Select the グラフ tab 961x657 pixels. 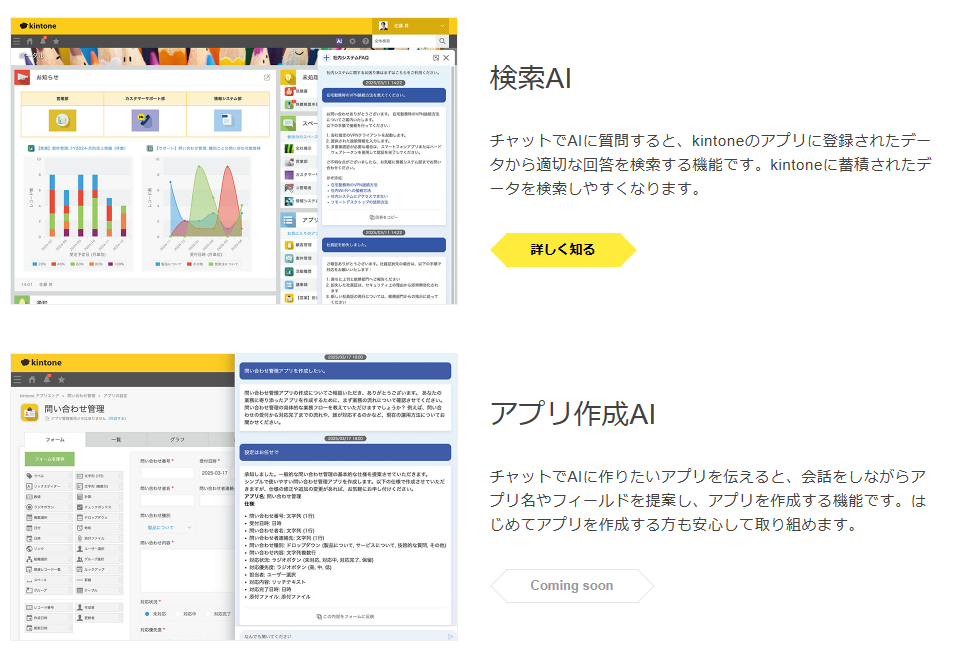click(x=178, y=439)
